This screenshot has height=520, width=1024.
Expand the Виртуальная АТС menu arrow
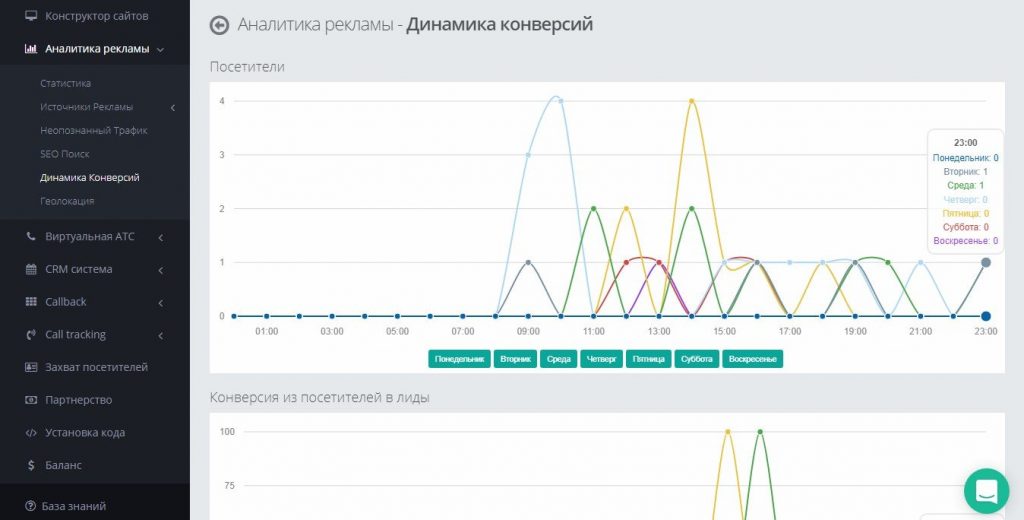(x=161, y=238)
